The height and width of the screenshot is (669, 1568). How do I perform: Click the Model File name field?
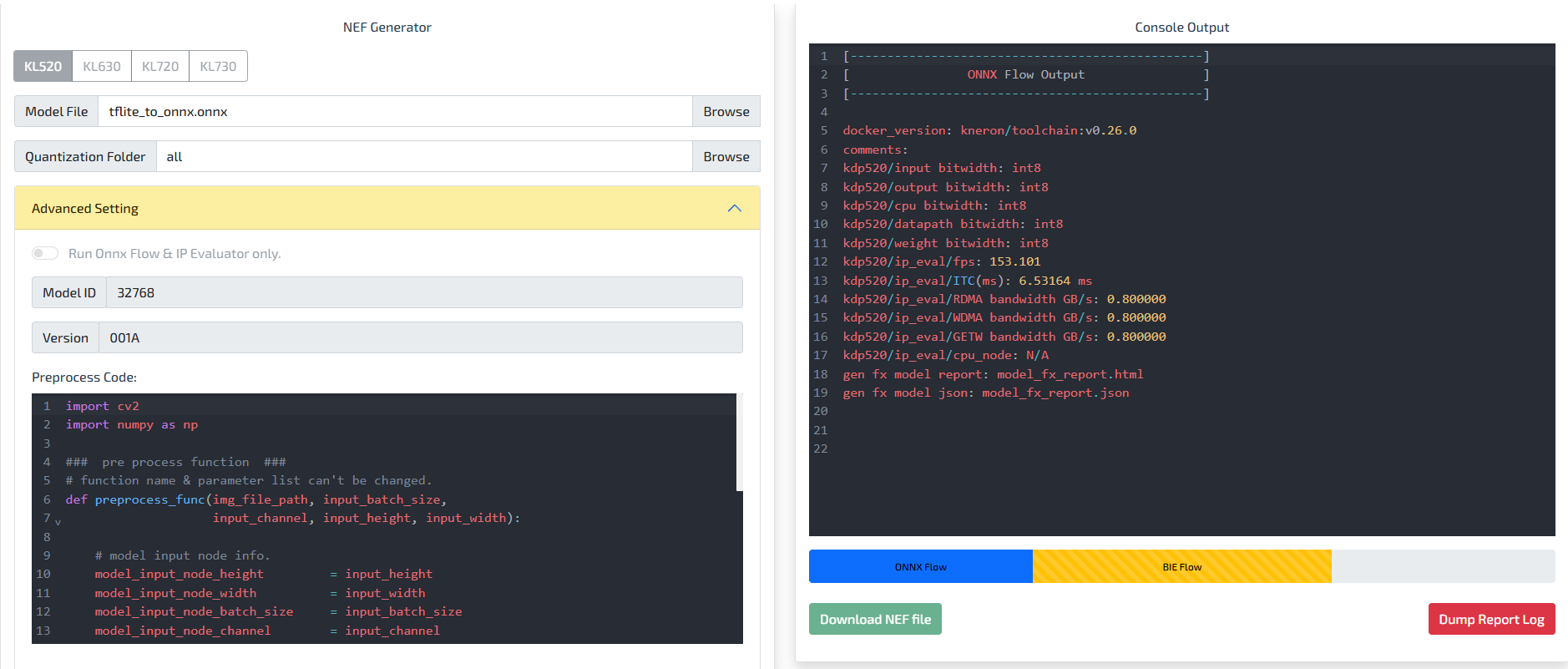[395, 111]
